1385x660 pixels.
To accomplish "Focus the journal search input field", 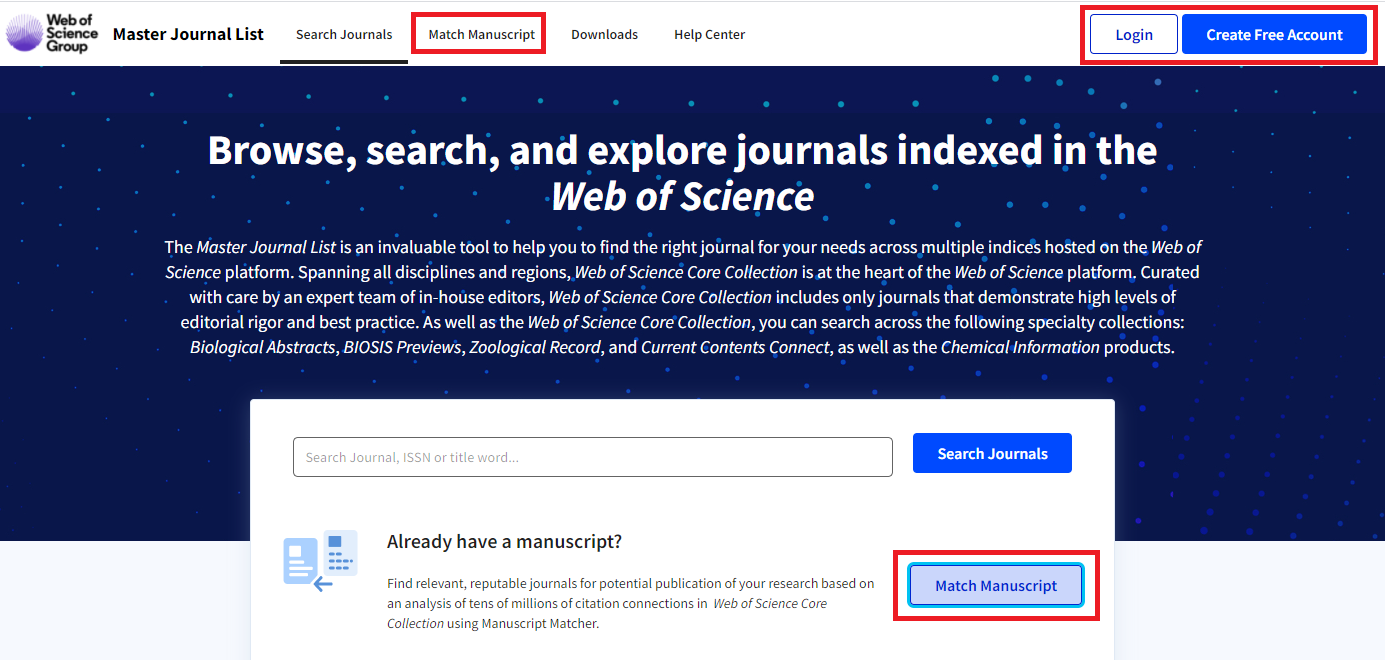I will point(592,457).
